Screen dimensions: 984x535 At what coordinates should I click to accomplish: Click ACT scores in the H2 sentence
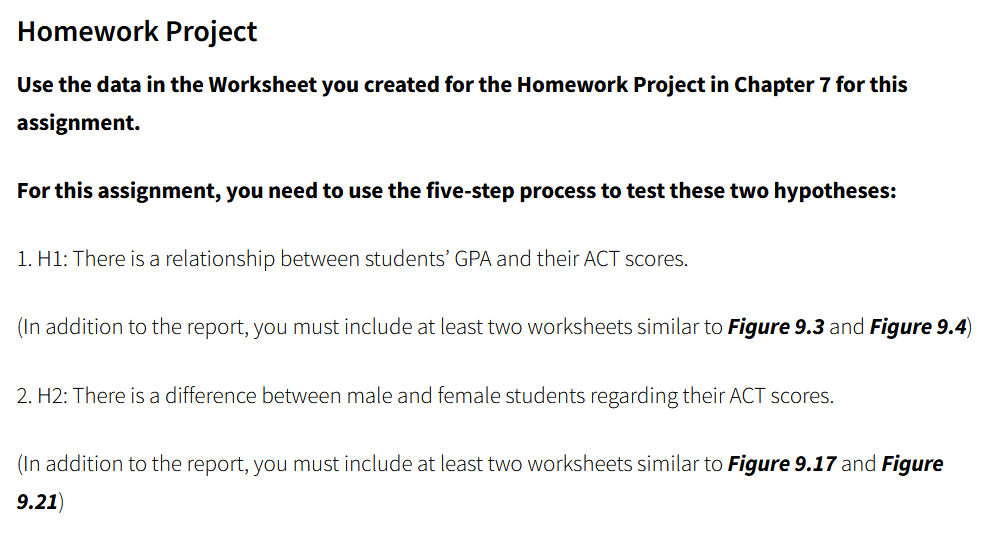click(x=780, y=396)
